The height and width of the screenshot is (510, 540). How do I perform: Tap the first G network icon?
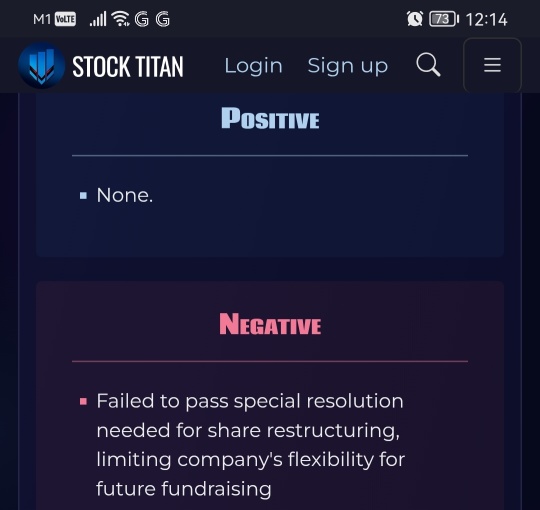pyautogui.click(x=142, y=19)
